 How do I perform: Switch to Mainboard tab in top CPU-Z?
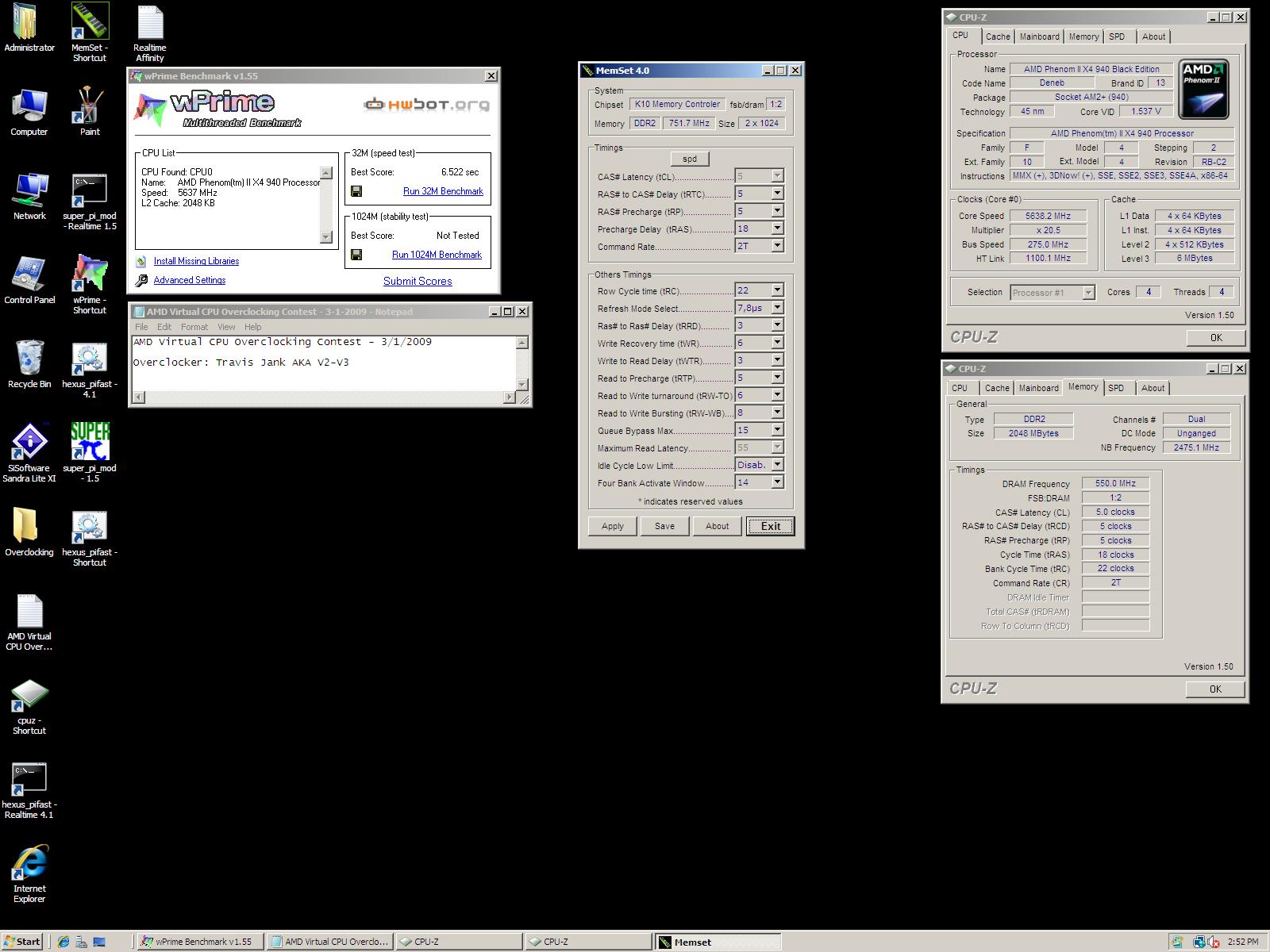(x=1039, y=36)
